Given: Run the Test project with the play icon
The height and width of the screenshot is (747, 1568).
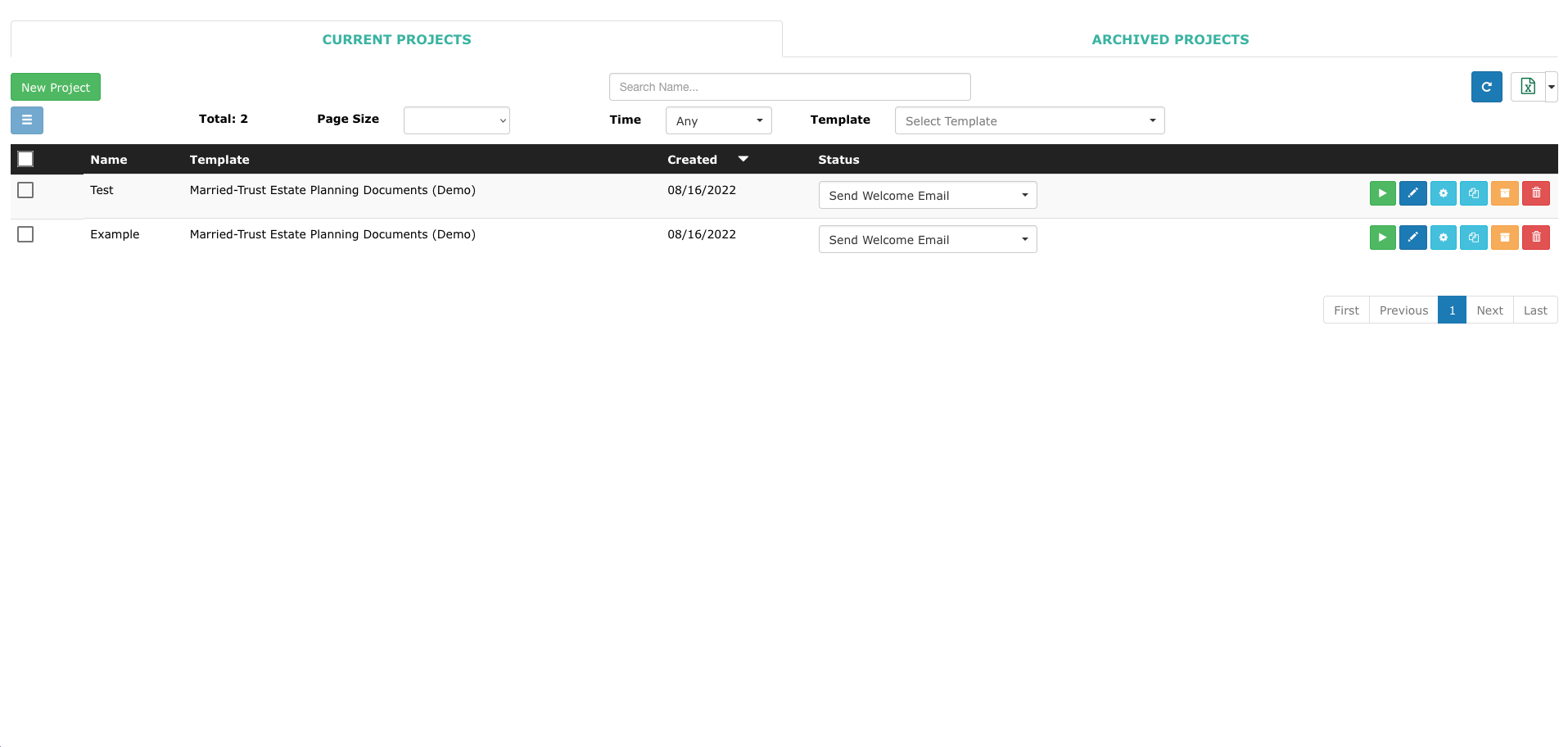Looking at the screenshot, I should (1382, 193).
